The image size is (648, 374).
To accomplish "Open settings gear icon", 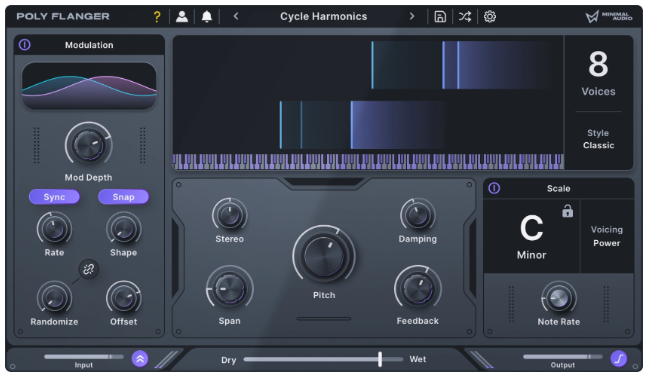I will (x=490, y=17).
